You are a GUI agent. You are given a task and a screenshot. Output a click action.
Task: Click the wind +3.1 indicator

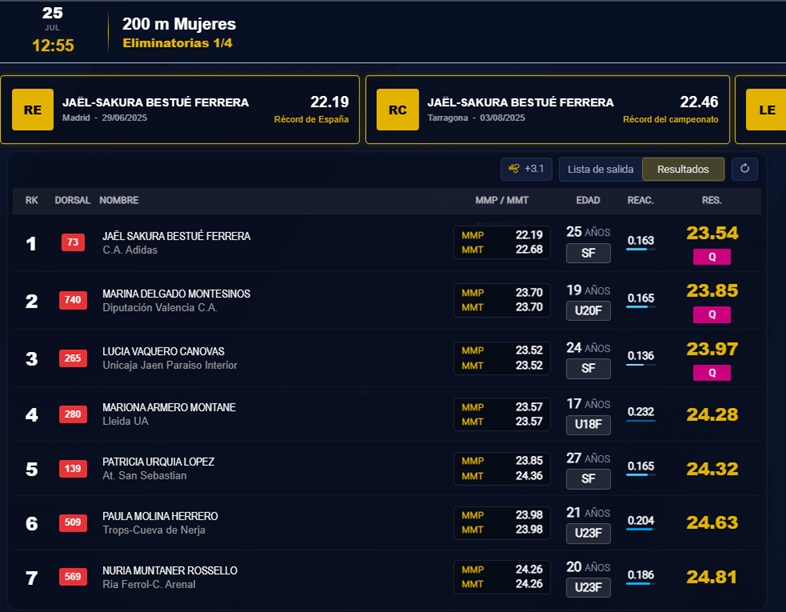pos(526,169)
